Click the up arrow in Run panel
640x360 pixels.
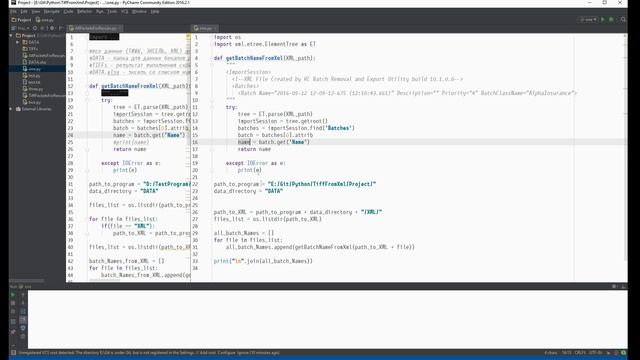[x=23, y=294]
